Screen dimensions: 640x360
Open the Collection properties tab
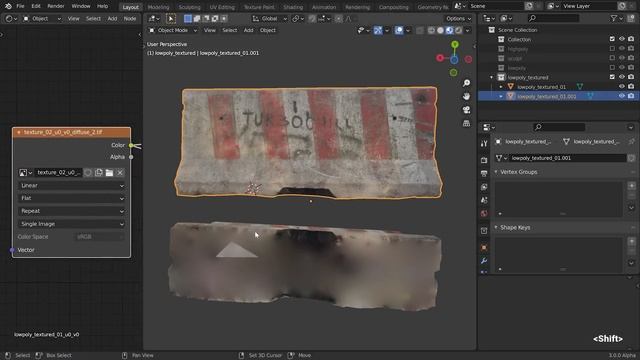coord(484,231)
